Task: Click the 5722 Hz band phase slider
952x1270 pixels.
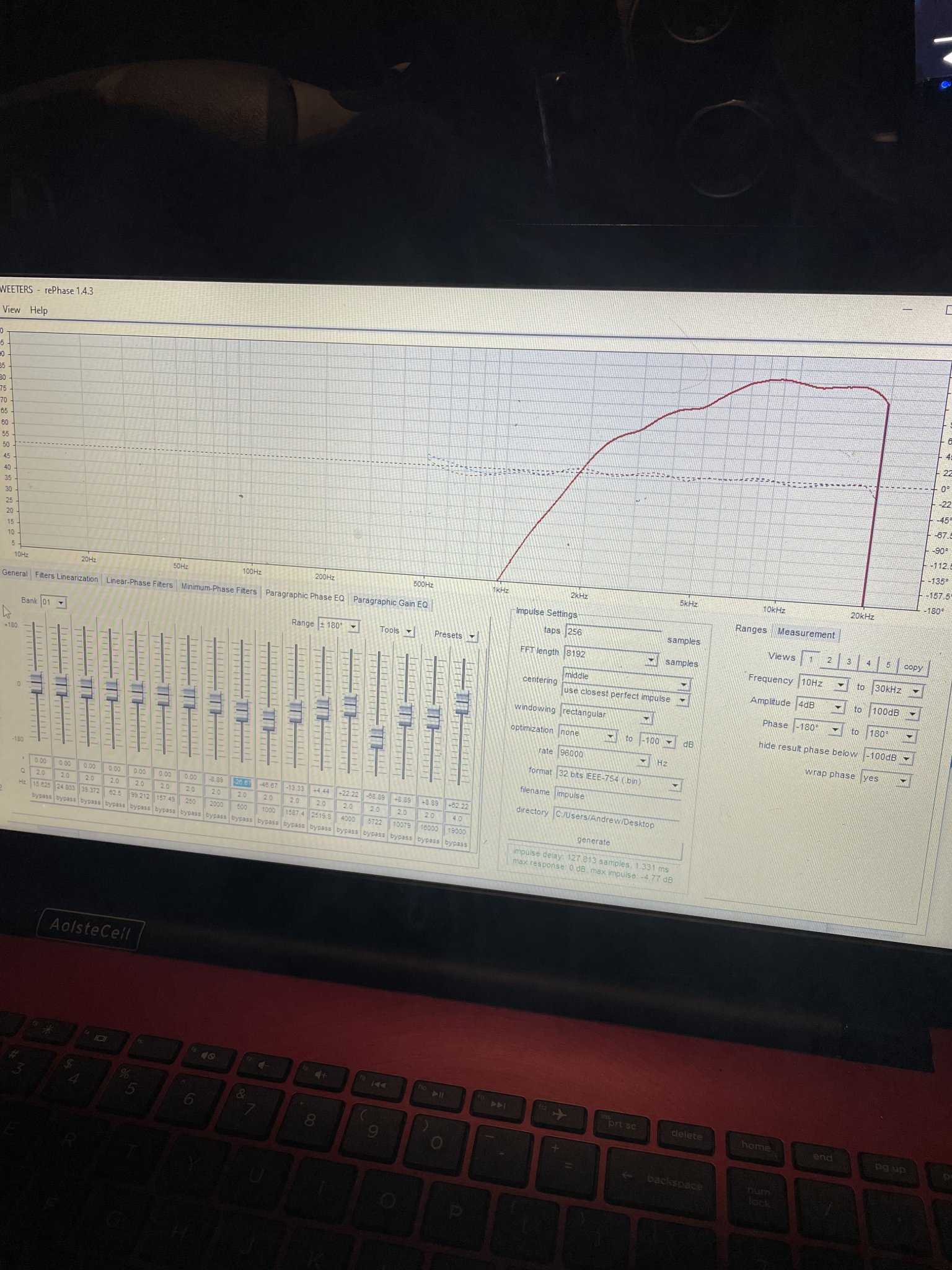Action: (x=376, y=737)
